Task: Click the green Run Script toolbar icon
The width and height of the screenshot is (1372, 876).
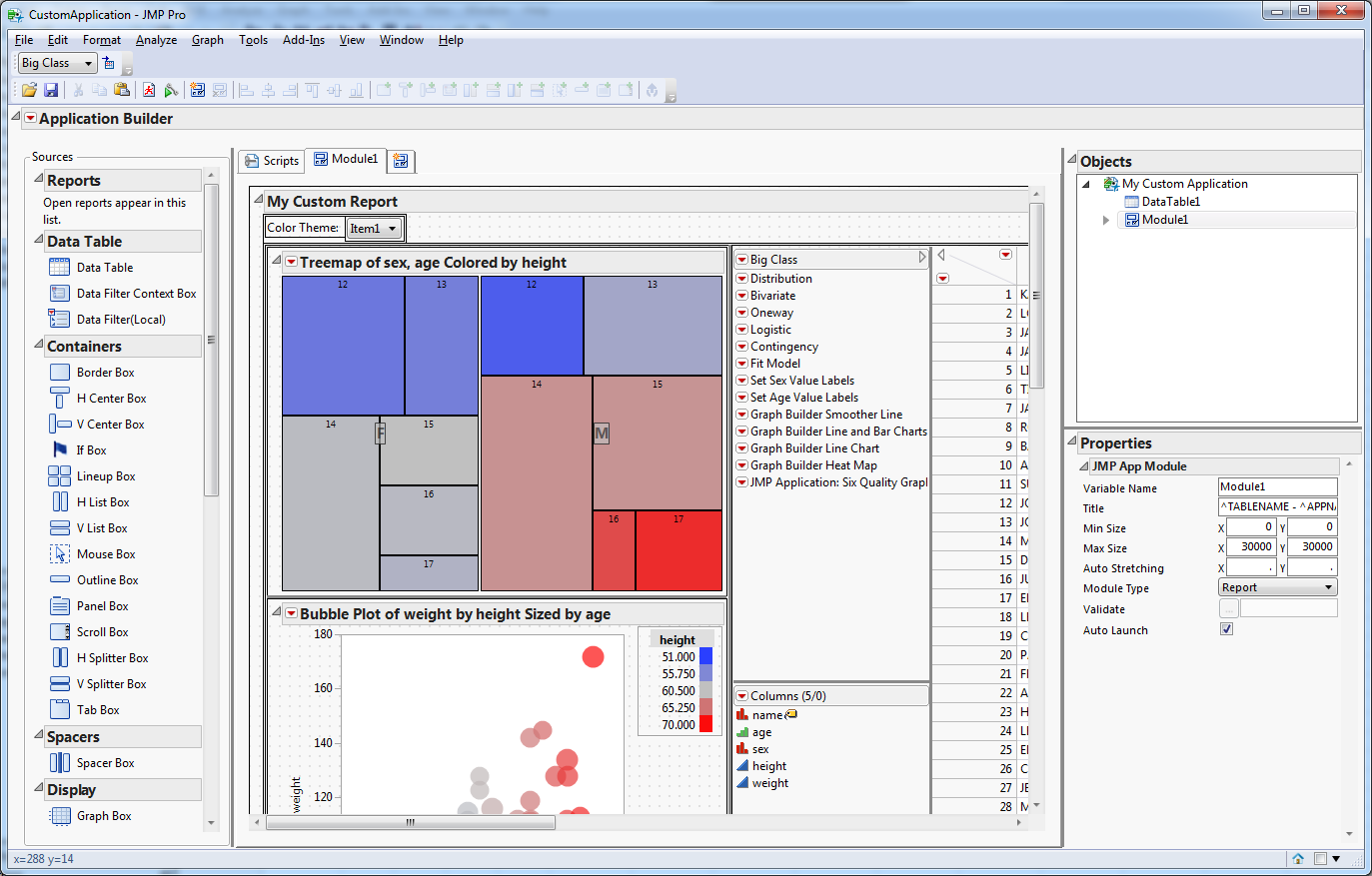Action: (x=169, y=90)
